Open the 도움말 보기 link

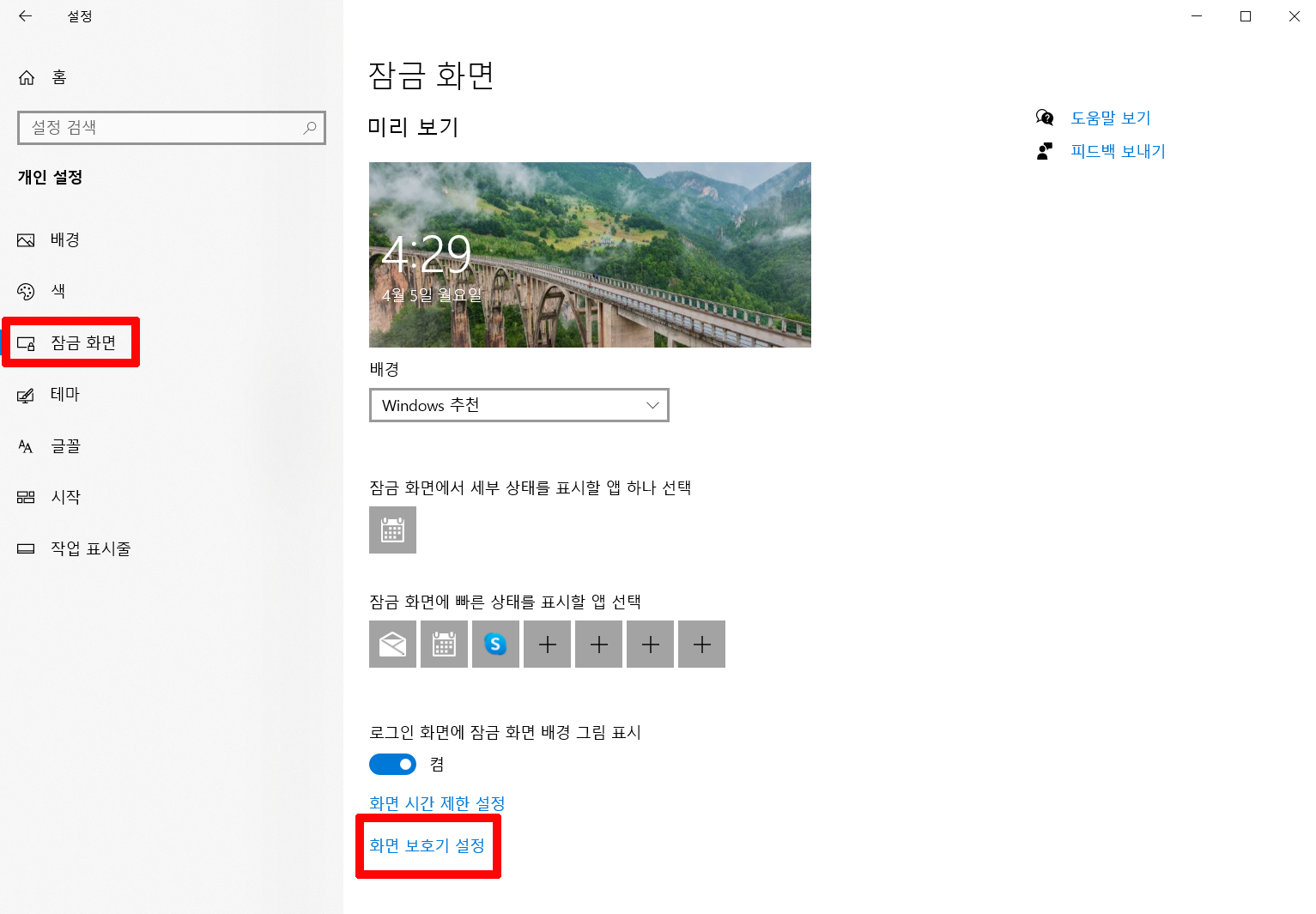(1111, 118)
